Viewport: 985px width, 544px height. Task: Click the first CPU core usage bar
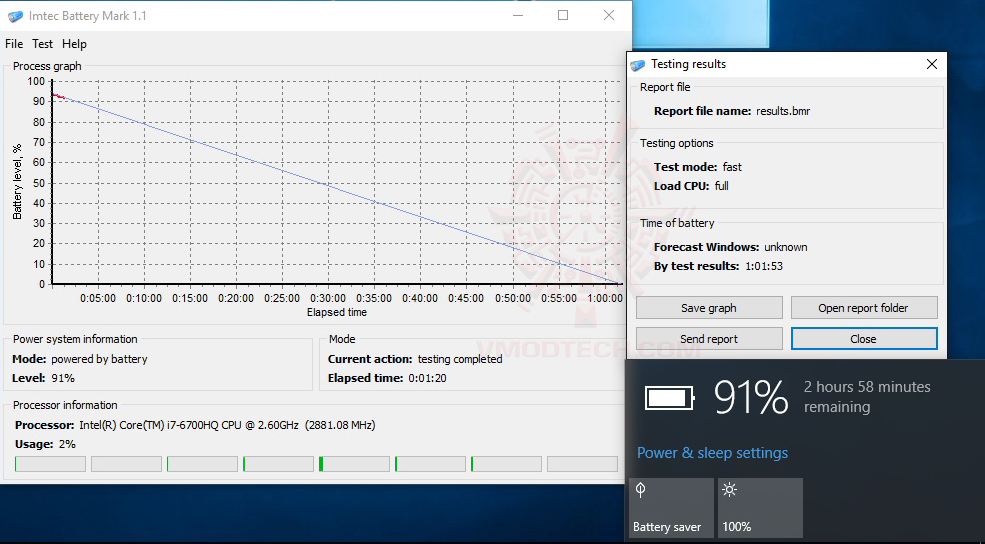point(50,464)
